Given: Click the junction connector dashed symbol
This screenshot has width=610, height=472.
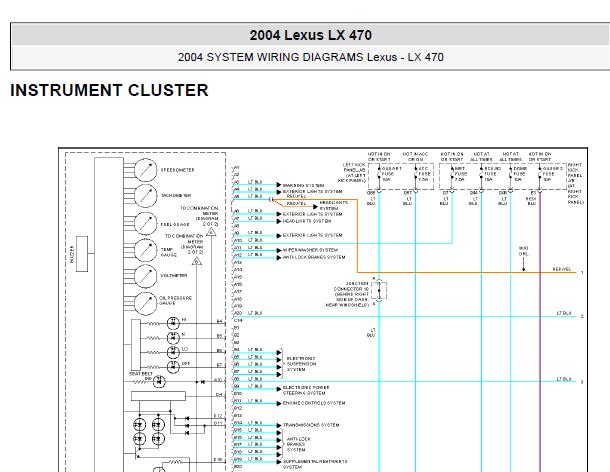Looking at the screenshot, I should point(379,291).
